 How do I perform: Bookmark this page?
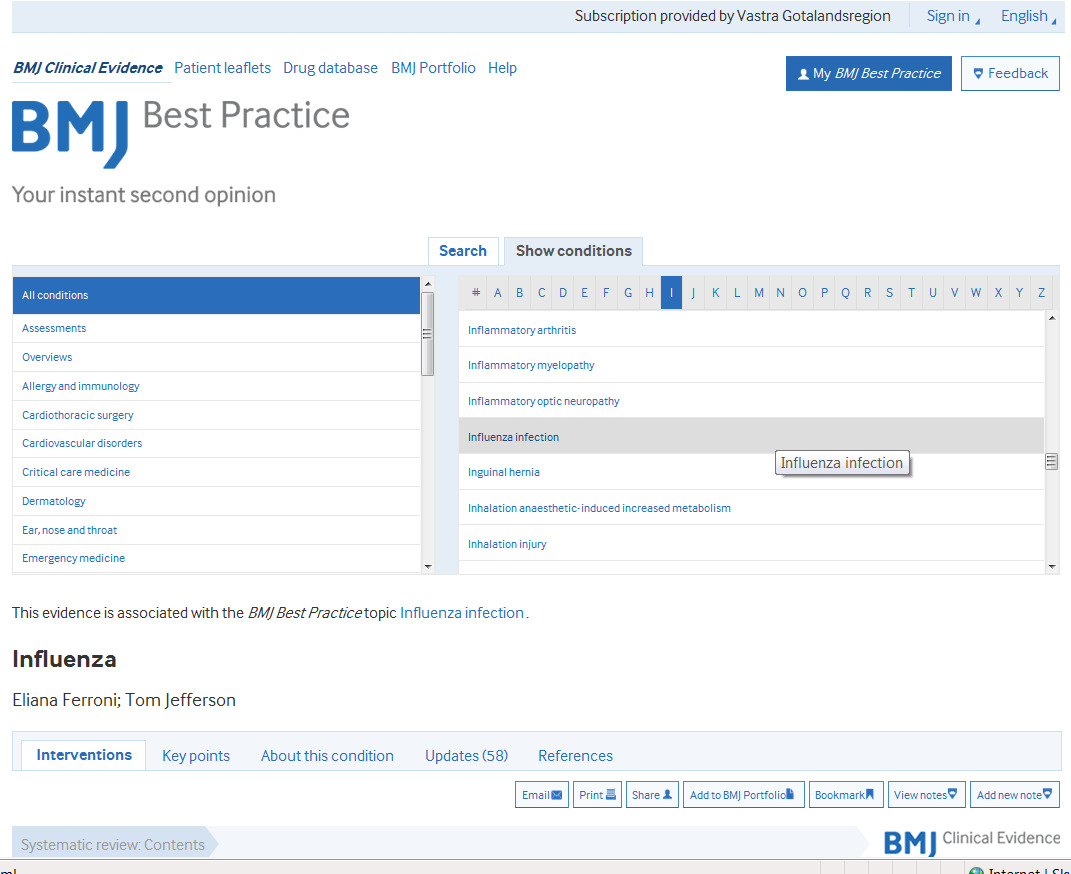tap(846, 795)
